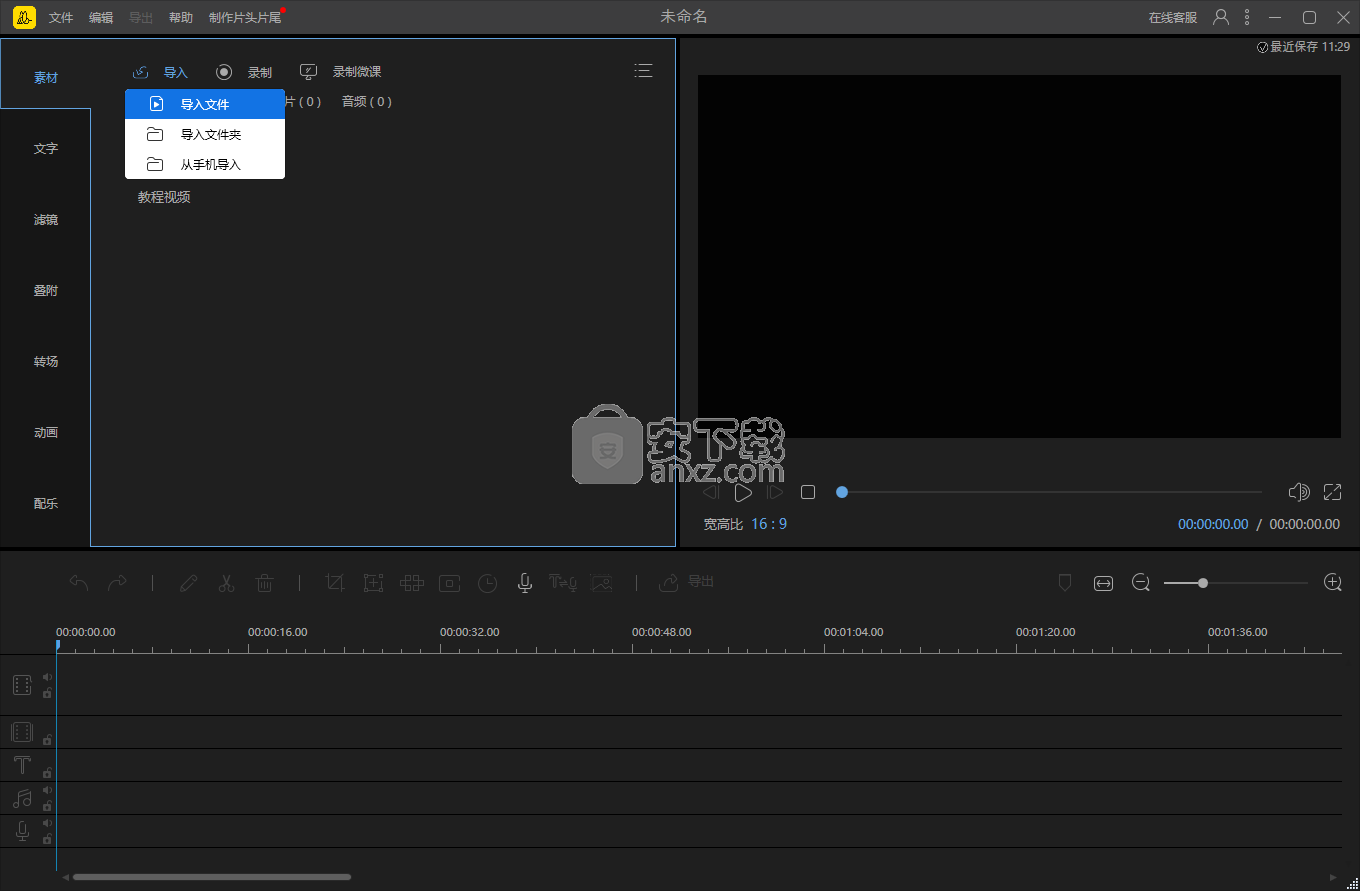Step to the previous frame
Image resolution: width=1360 pixels, height=891 pixels.
click(710, 492)
